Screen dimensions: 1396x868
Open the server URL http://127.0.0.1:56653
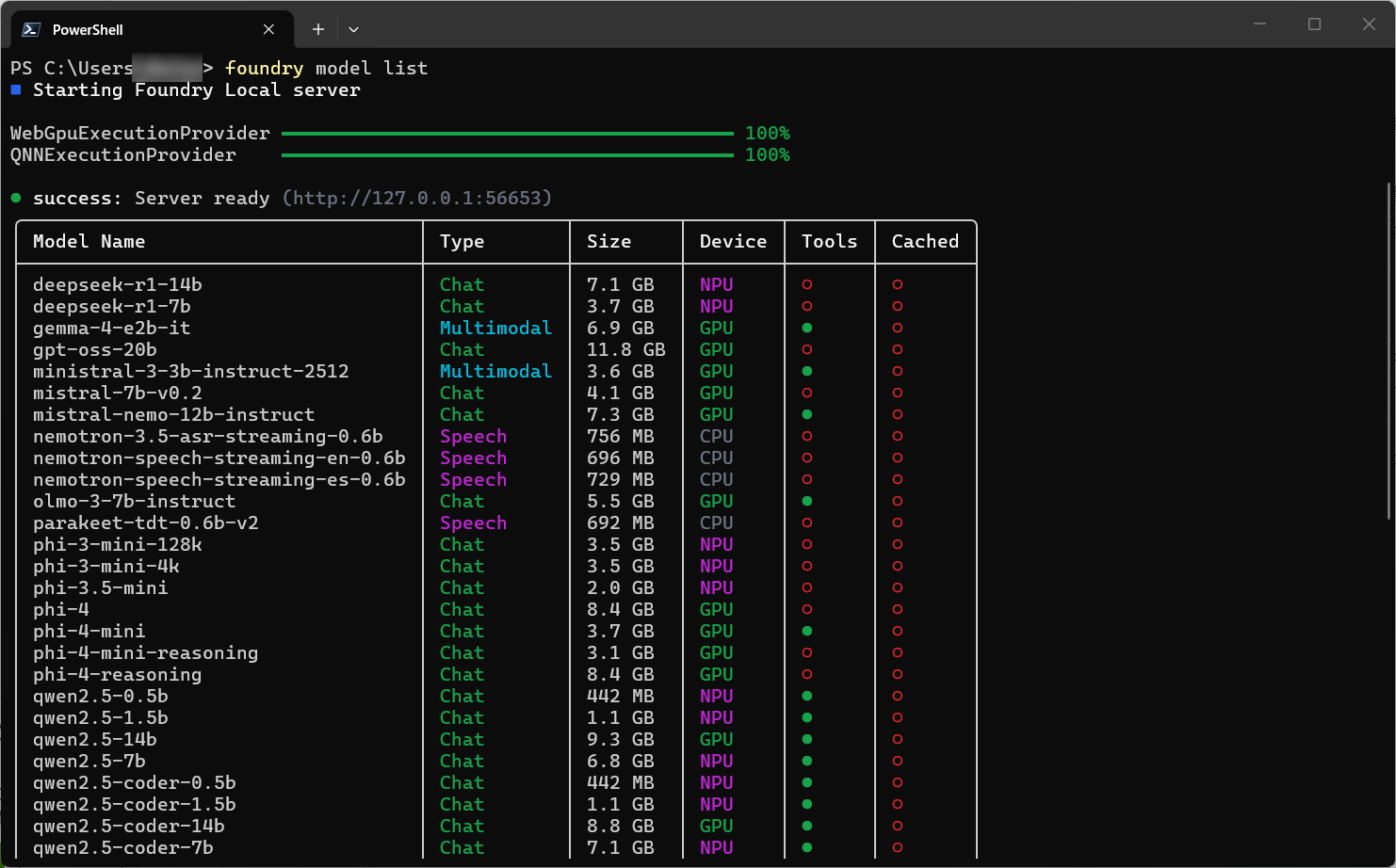click(417, 198)
